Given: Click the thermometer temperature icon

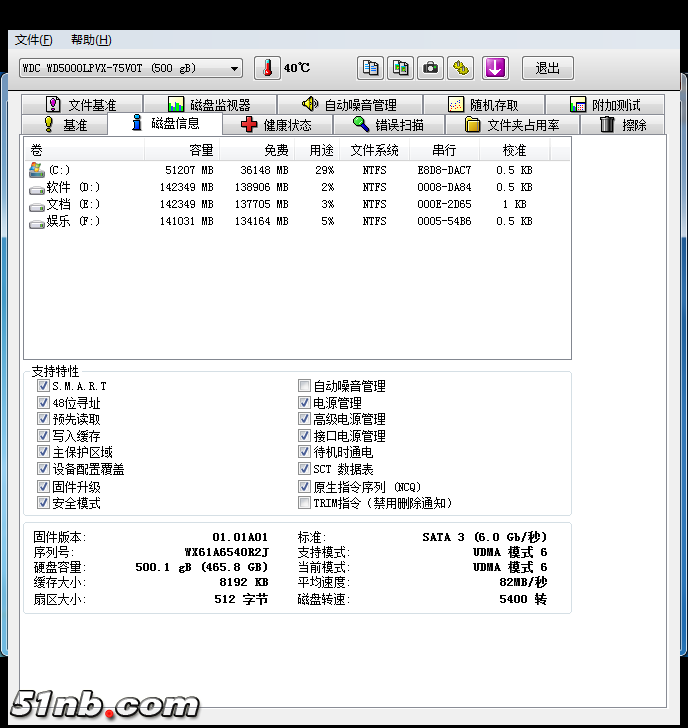Looking at the screenshot, I should 267,68.
